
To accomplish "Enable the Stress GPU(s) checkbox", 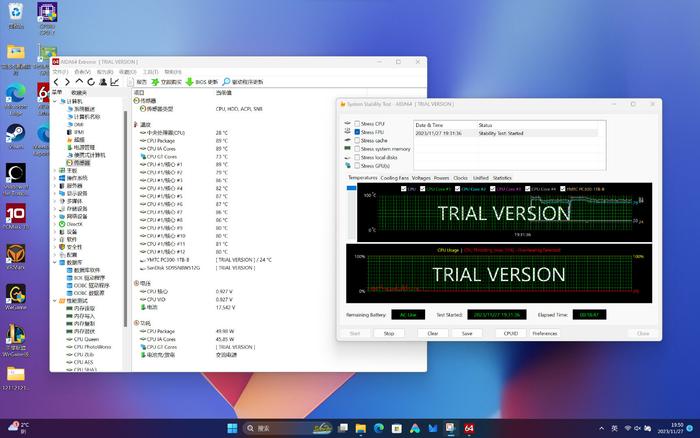I will coord(357,166).
